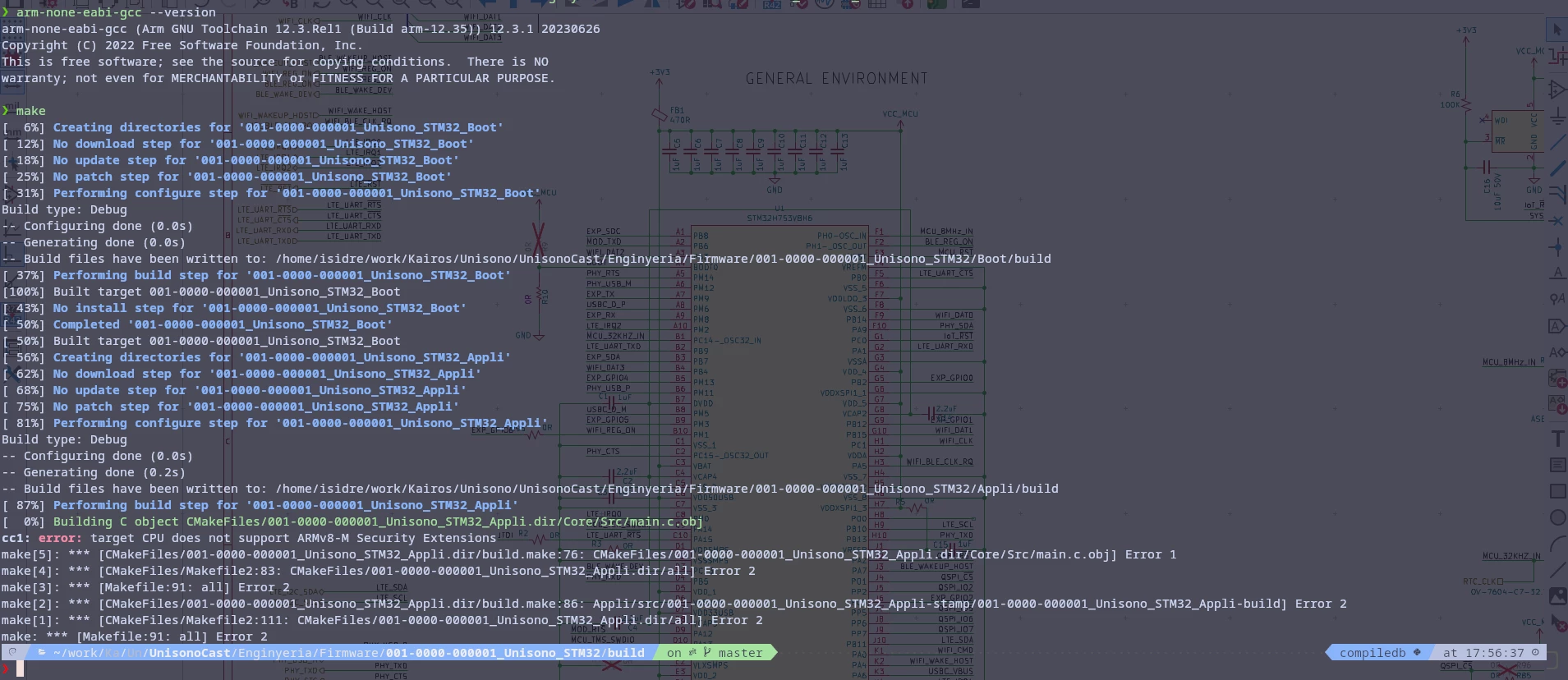
Task: Select the arrow selection tool in the right toolbar
Action: point(1557,30)
